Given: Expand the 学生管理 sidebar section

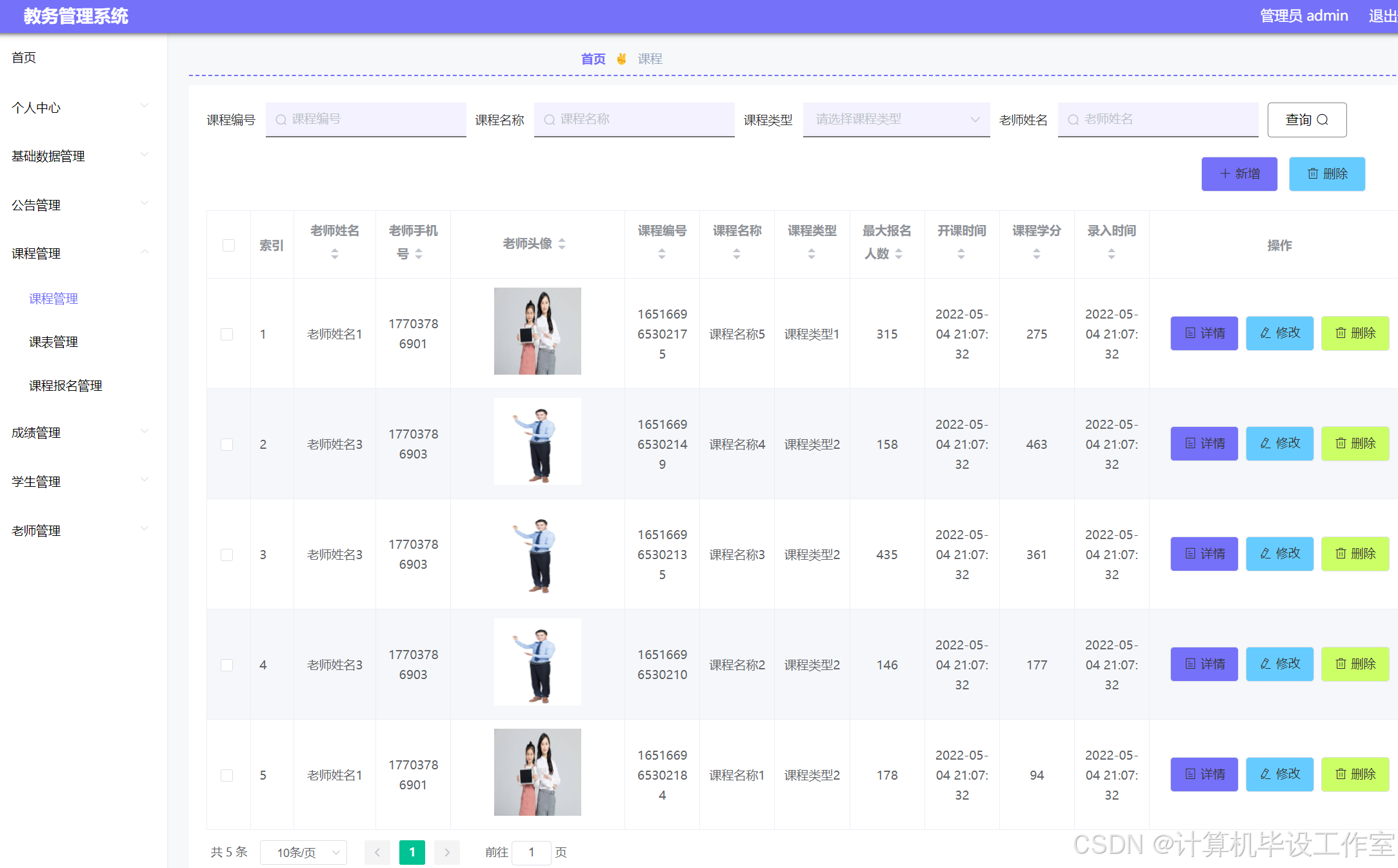Looking at the screenshot, I should coord(77,481).
